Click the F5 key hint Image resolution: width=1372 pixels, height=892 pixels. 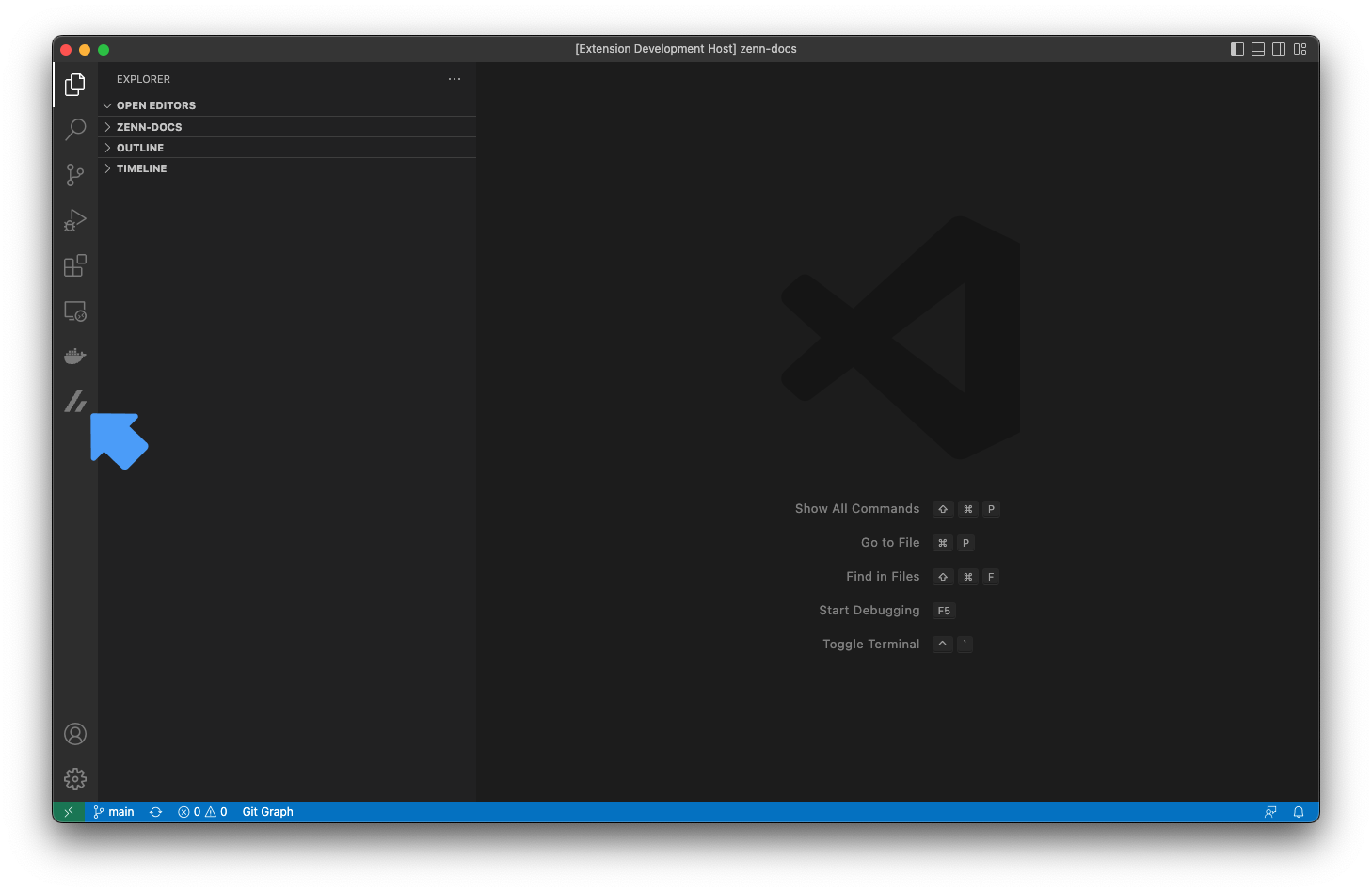tap(944, 611)
